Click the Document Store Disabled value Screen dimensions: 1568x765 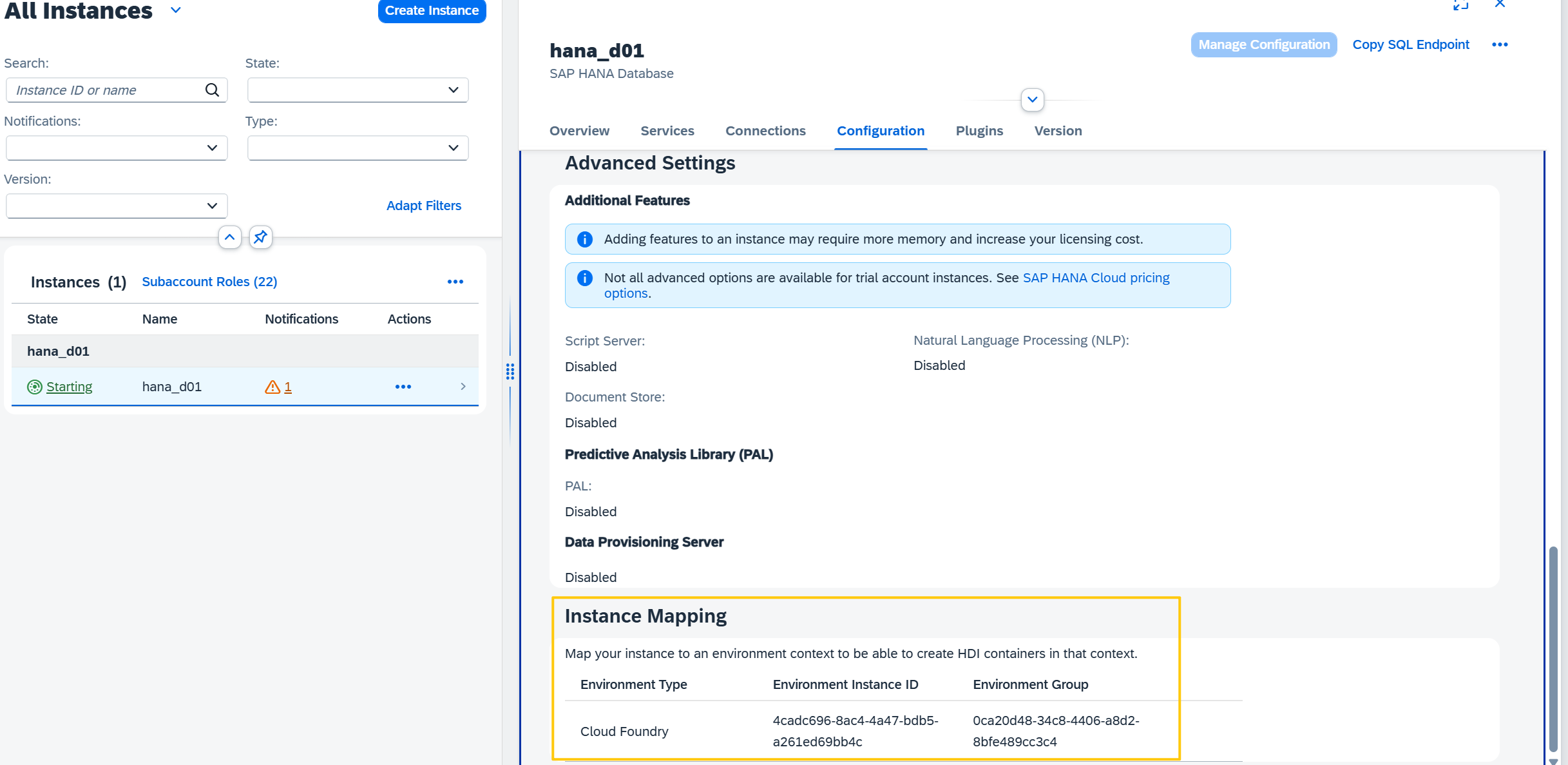pyautogui.click(x=591, y=423)
